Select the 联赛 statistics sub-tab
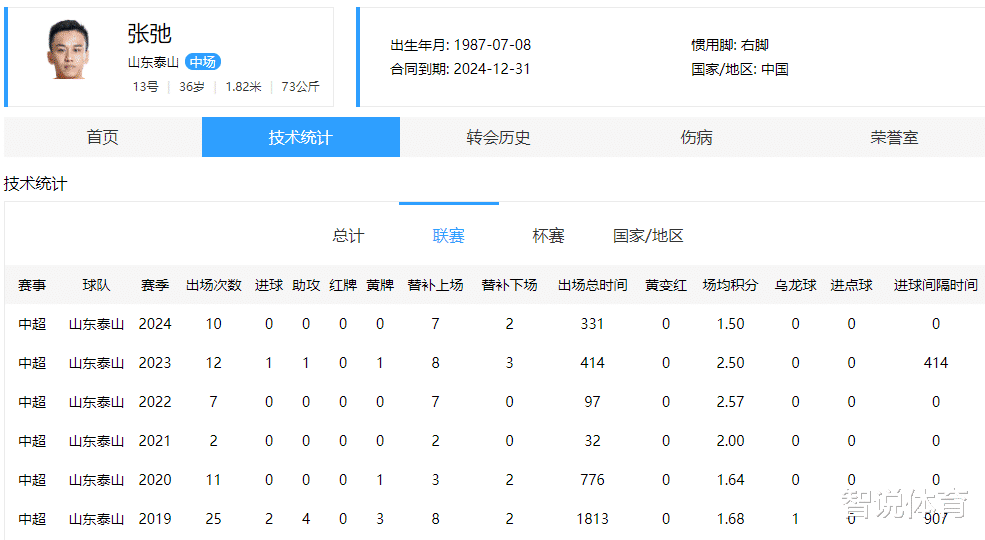985x540 pixels. pyautogui.click(x=449, y=235)
